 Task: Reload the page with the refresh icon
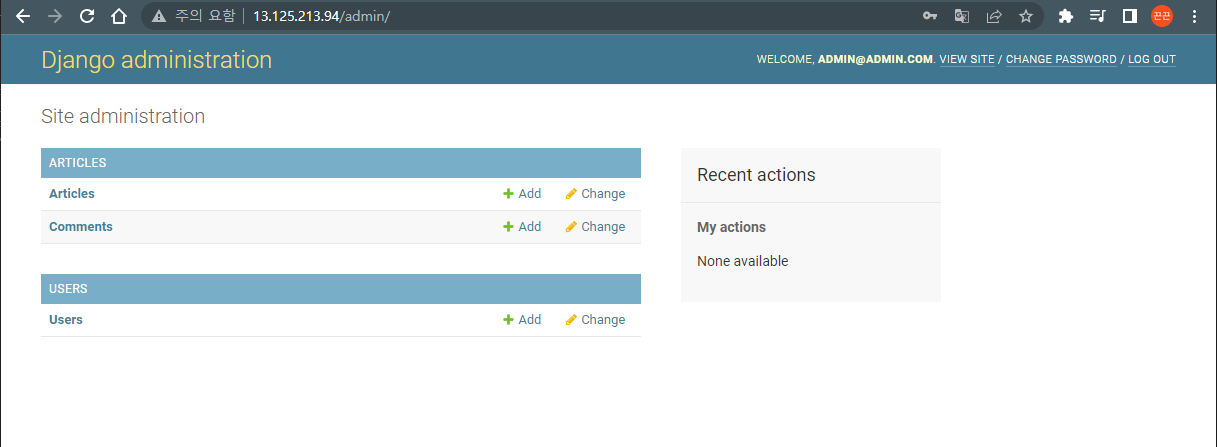(87, 16)
